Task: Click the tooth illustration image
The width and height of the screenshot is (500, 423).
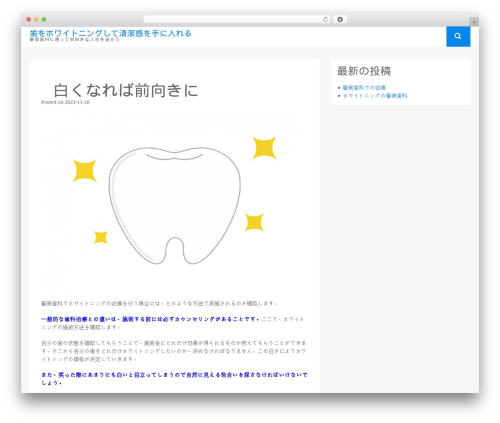Action: 174,202
